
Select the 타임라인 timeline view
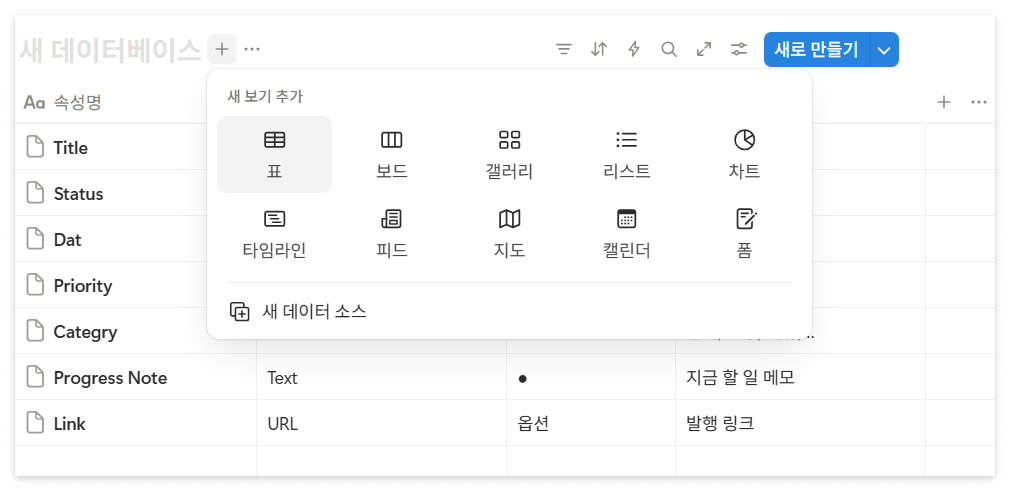click(274, 233)
